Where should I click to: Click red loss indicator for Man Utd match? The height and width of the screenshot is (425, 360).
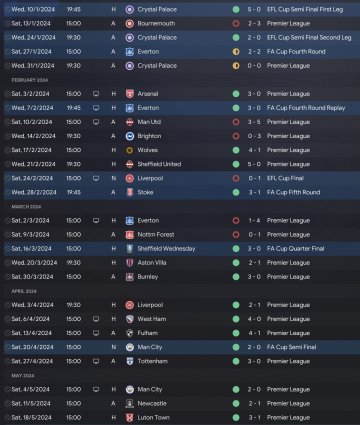click(x=236, y=122)
